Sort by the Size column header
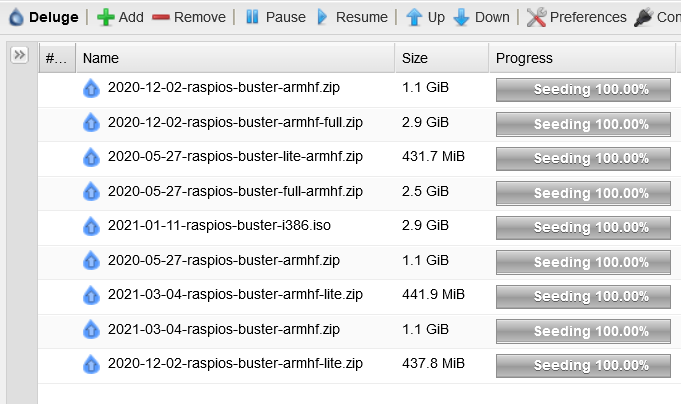 click(x=442, y=58)
